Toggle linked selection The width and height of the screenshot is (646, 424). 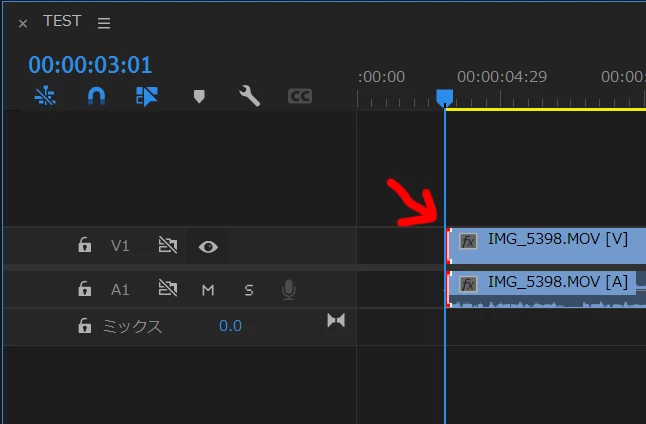pyautogui.click(x=147, y=96)
